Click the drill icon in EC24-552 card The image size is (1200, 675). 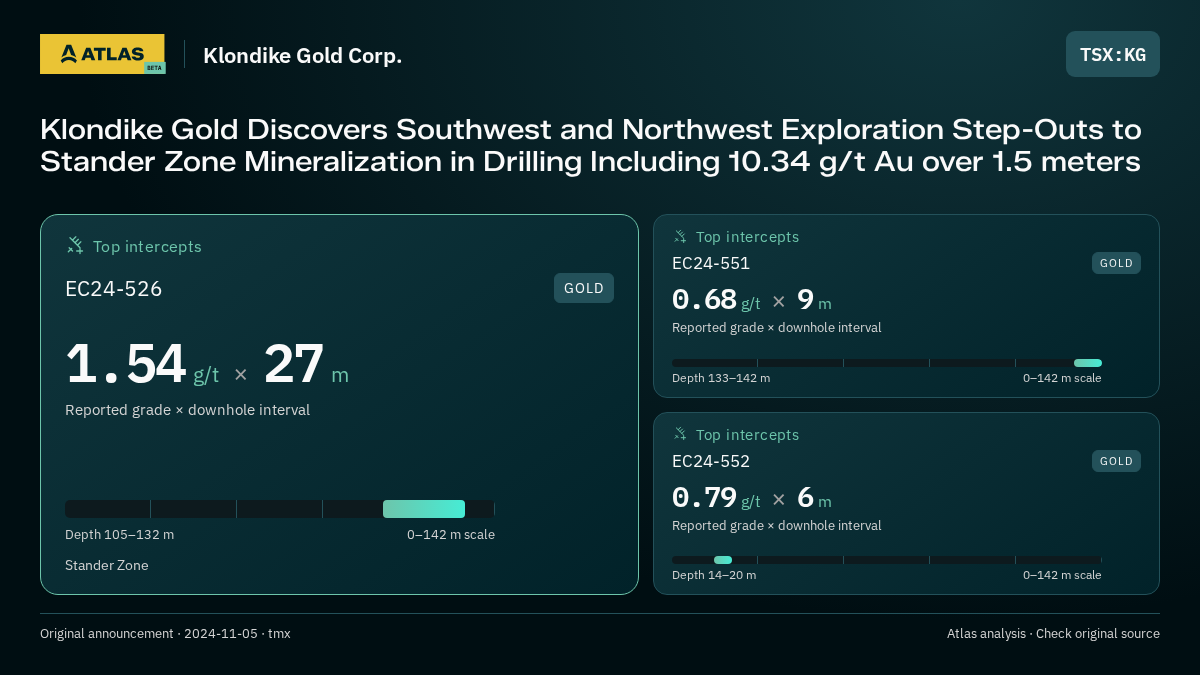[680, 434]
